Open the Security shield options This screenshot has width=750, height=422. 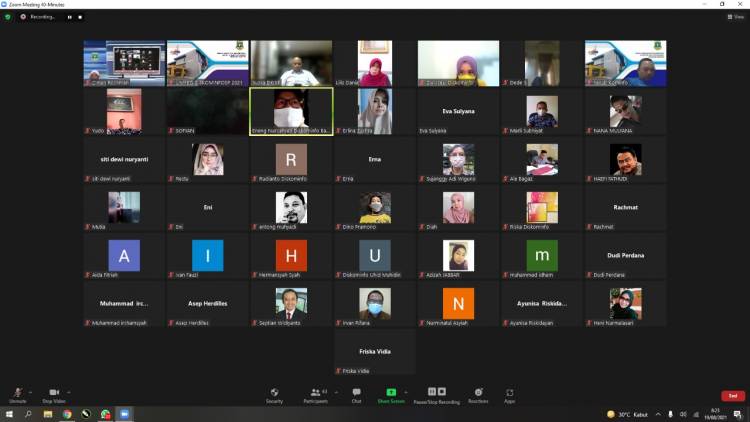tap(274, 392)
